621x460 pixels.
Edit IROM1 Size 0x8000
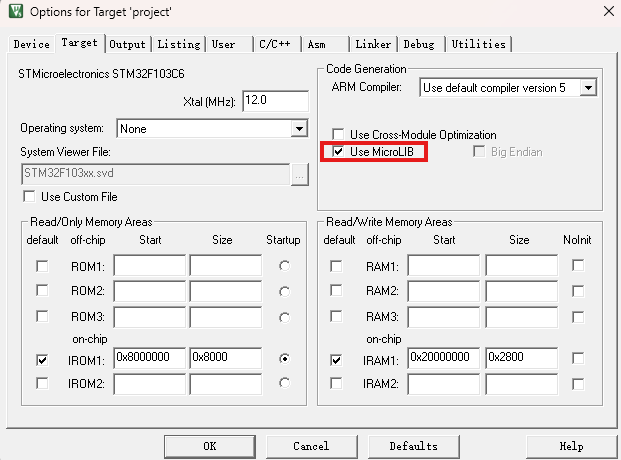point(225,358)
